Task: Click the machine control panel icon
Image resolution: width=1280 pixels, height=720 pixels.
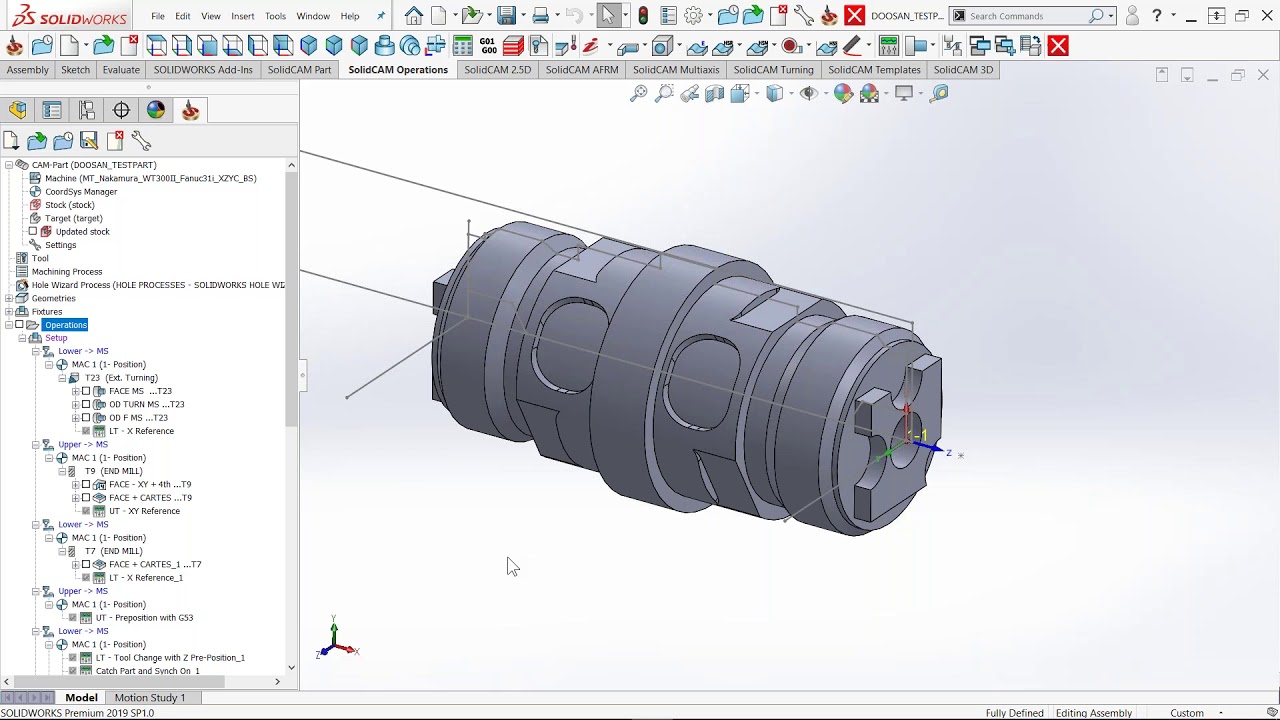Action: tap(889, 46)
